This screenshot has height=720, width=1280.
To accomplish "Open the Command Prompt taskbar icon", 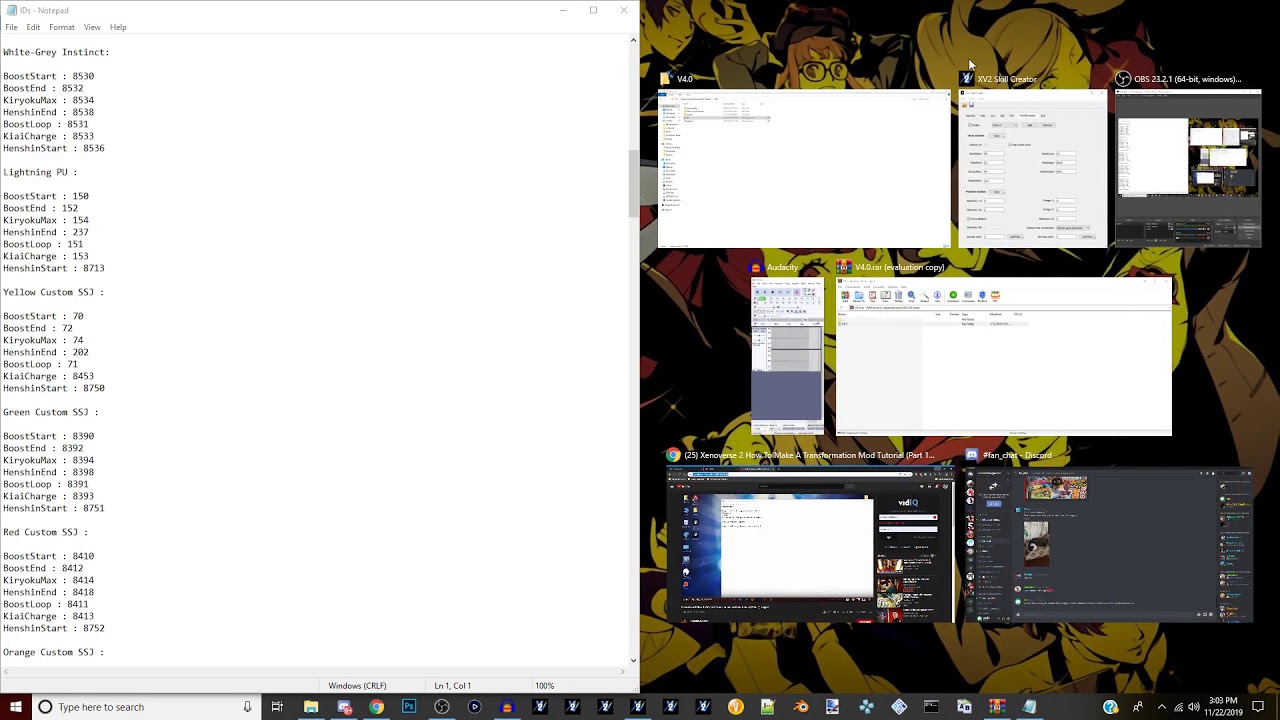I will 931,707.
